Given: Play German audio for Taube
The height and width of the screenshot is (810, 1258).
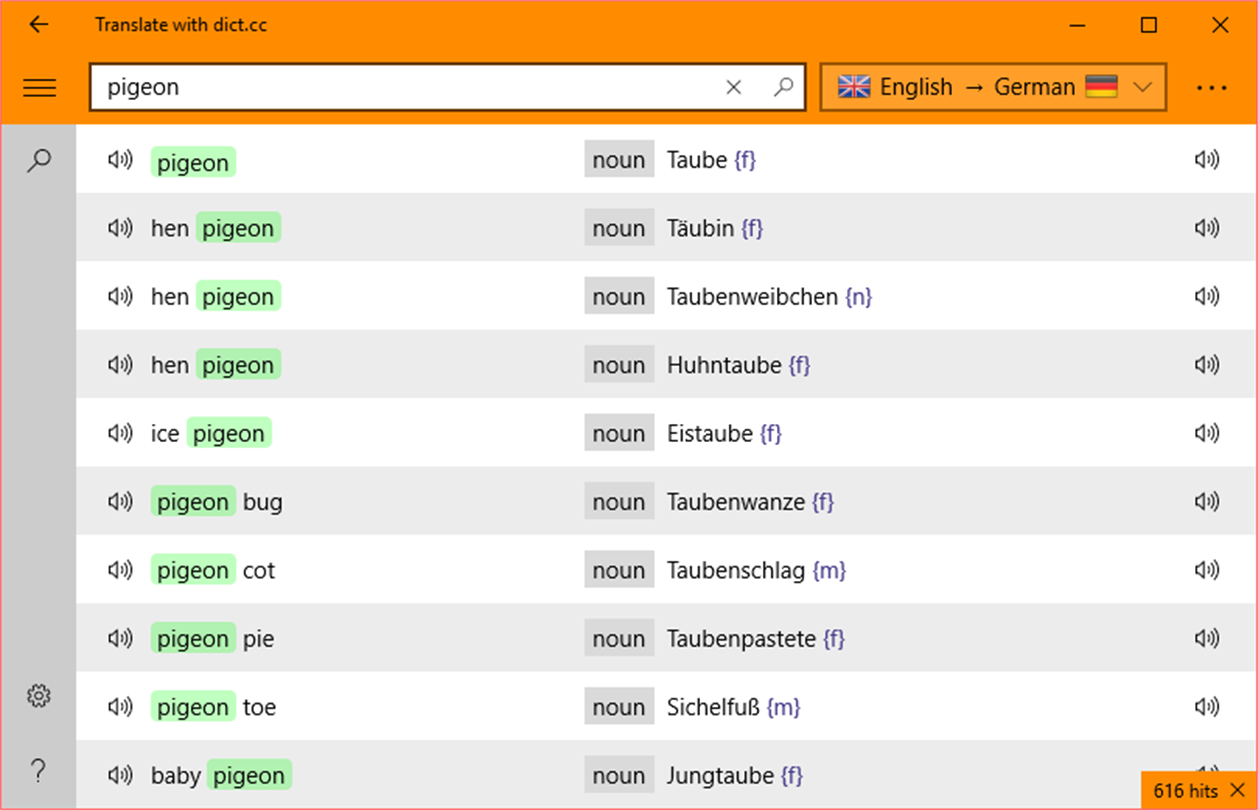Looking at the screenshot, I should coord(1207,160).
